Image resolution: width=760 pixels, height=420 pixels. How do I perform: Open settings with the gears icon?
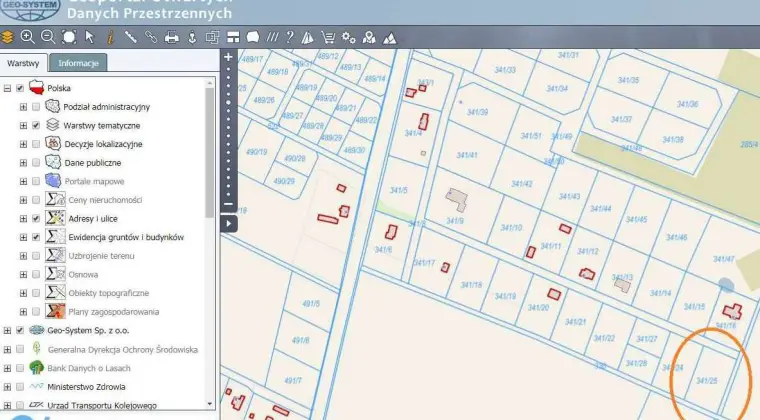[349, 37]
